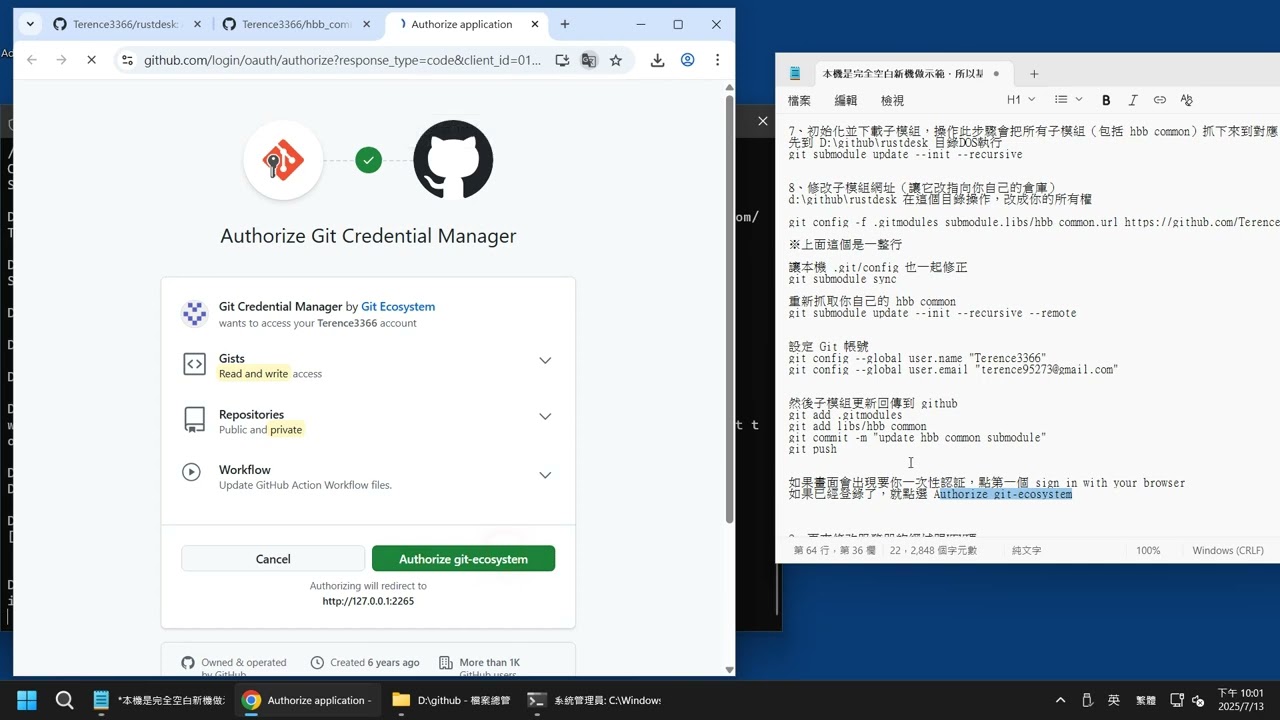Viewport: 1280px width, 720px height.
Task: Click the Gists code icon
Action: pos(194,365)
